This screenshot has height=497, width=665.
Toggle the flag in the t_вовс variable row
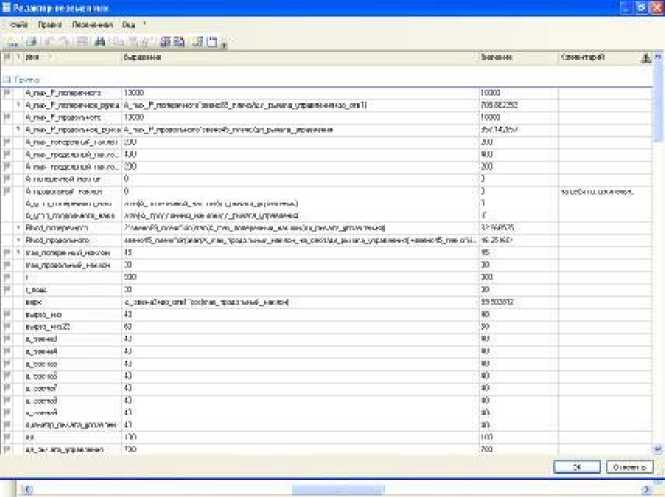tap(7, 290)
